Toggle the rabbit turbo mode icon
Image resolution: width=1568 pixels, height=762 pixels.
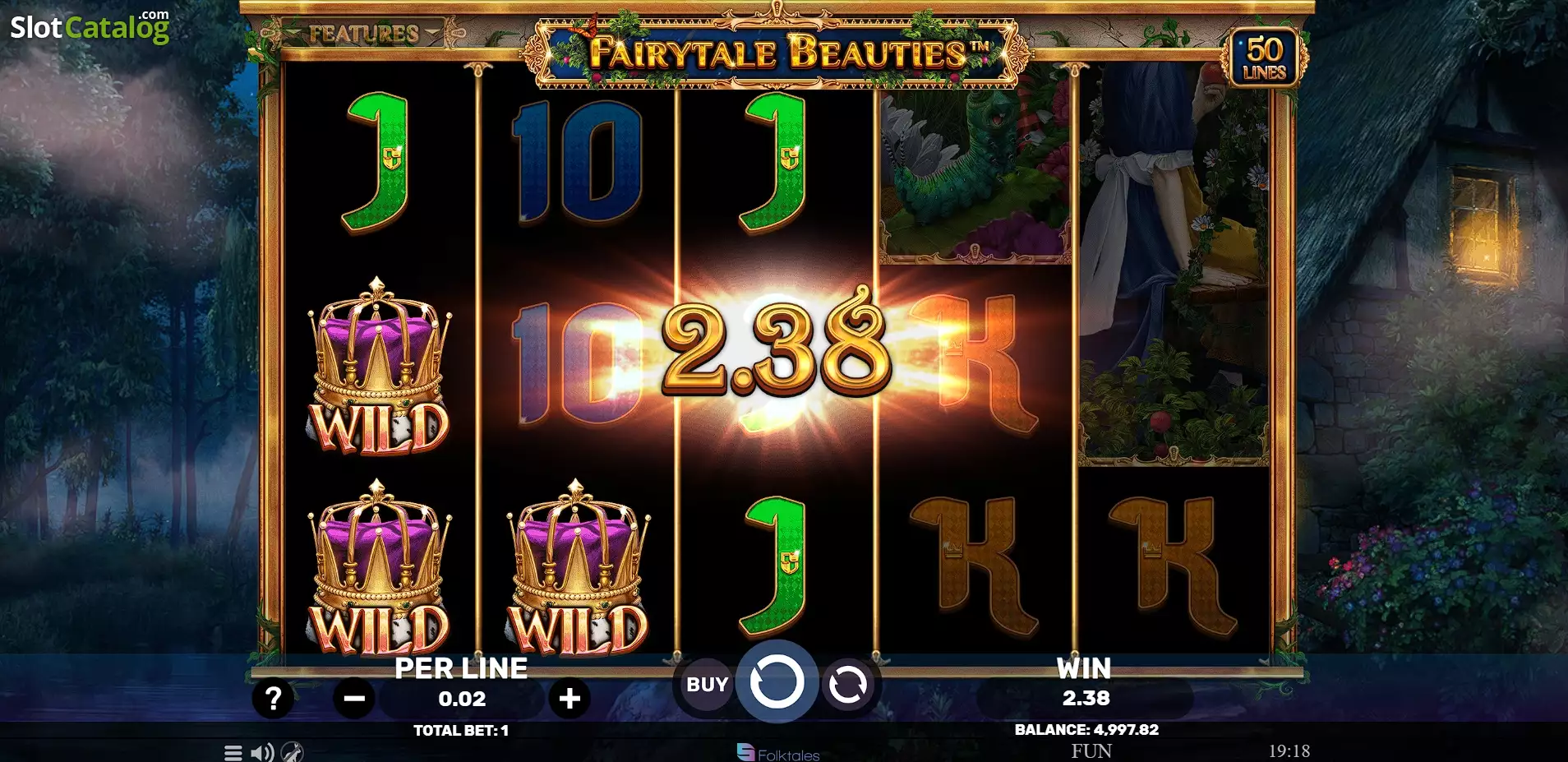(293, 751)
